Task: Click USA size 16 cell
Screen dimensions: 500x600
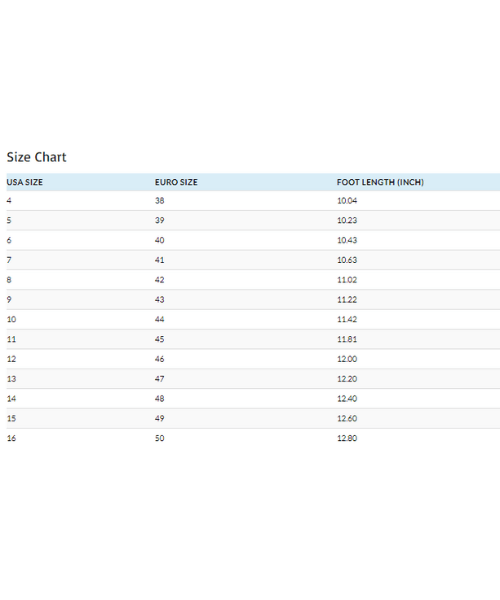Action: pos(11,438)
